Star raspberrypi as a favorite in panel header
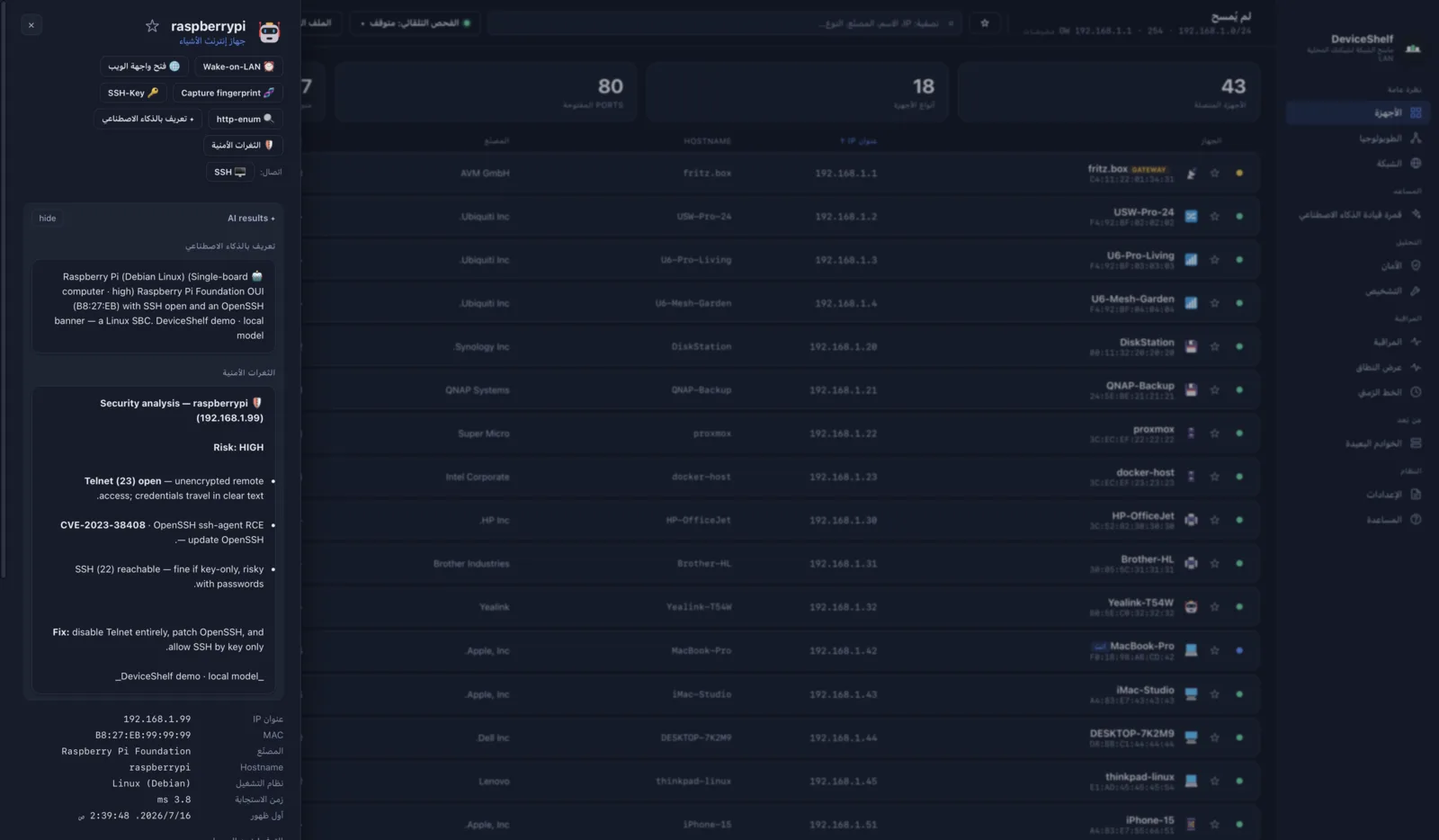 tap(152, 26)
